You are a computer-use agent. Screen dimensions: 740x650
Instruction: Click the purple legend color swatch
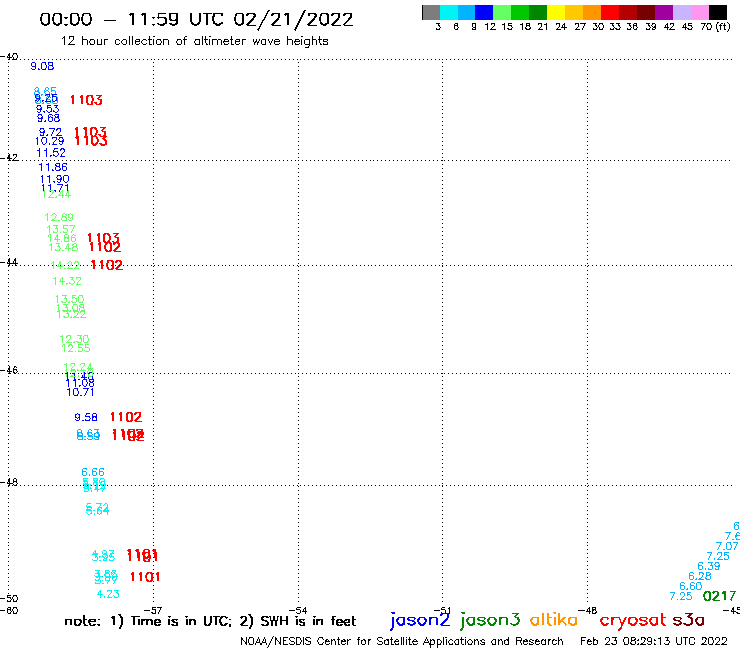664,12
